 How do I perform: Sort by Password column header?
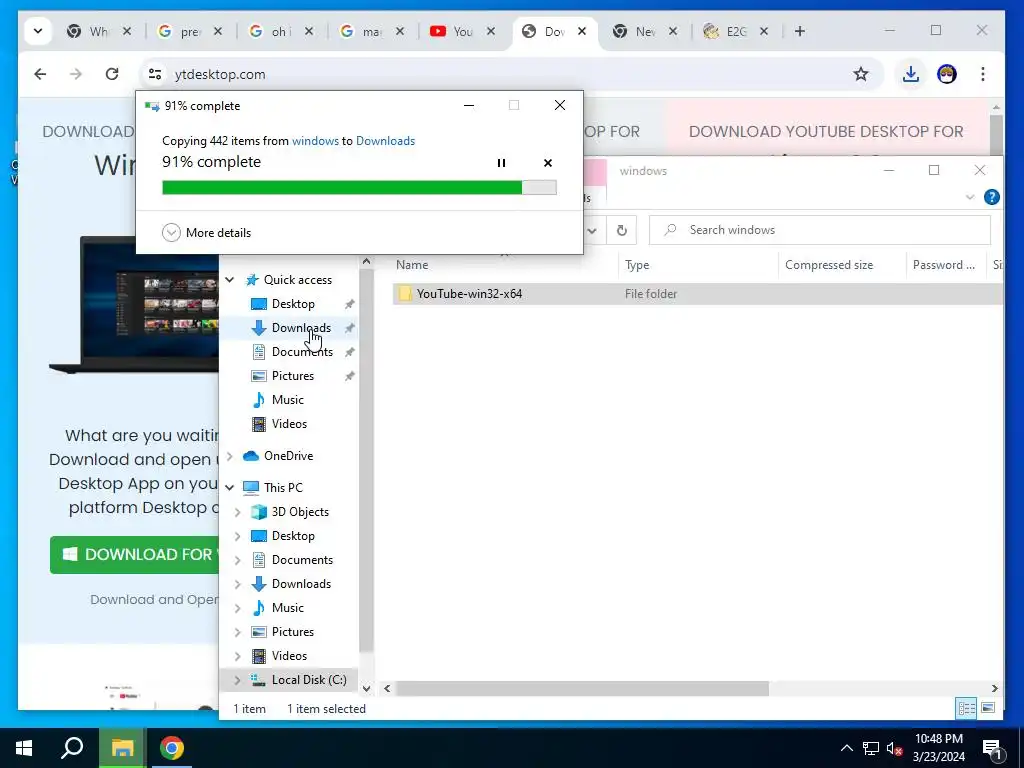943,264
